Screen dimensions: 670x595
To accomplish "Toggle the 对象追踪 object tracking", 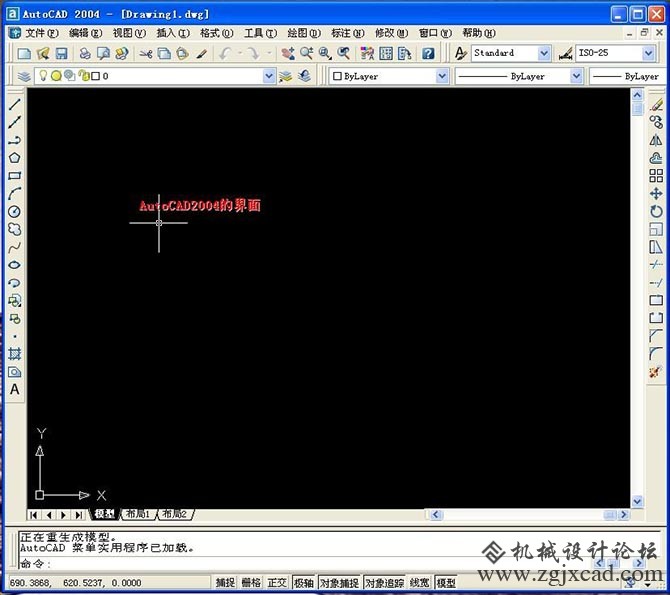I will pos(385,583).
